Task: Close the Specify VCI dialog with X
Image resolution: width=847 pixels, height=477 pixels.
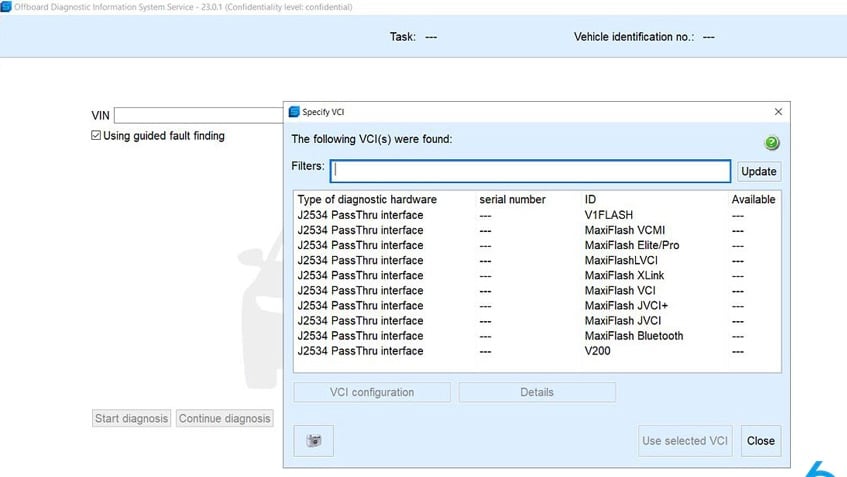Action: (x=779, y=112)
